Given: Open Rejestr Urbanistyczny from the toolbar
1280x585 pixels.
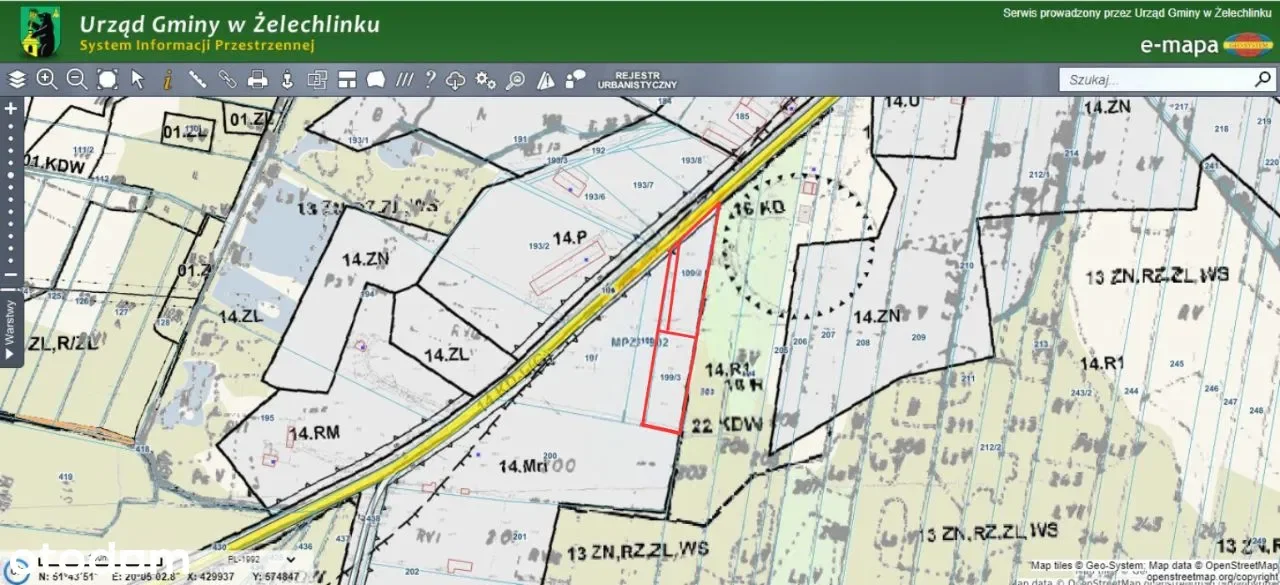Looking at the screenshot, I should tap(637, 80).
